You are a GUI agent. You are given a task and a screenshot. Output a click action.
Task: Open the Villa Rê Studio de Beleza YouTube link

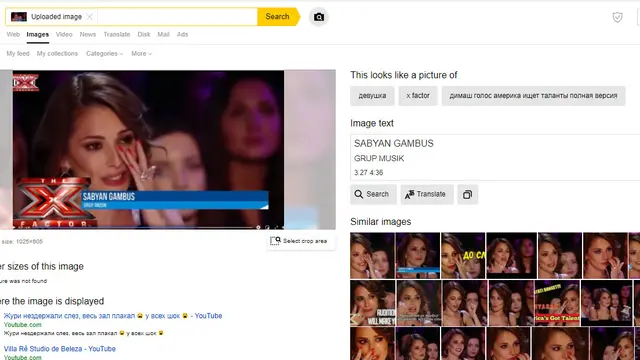click(x=60, y=349)
